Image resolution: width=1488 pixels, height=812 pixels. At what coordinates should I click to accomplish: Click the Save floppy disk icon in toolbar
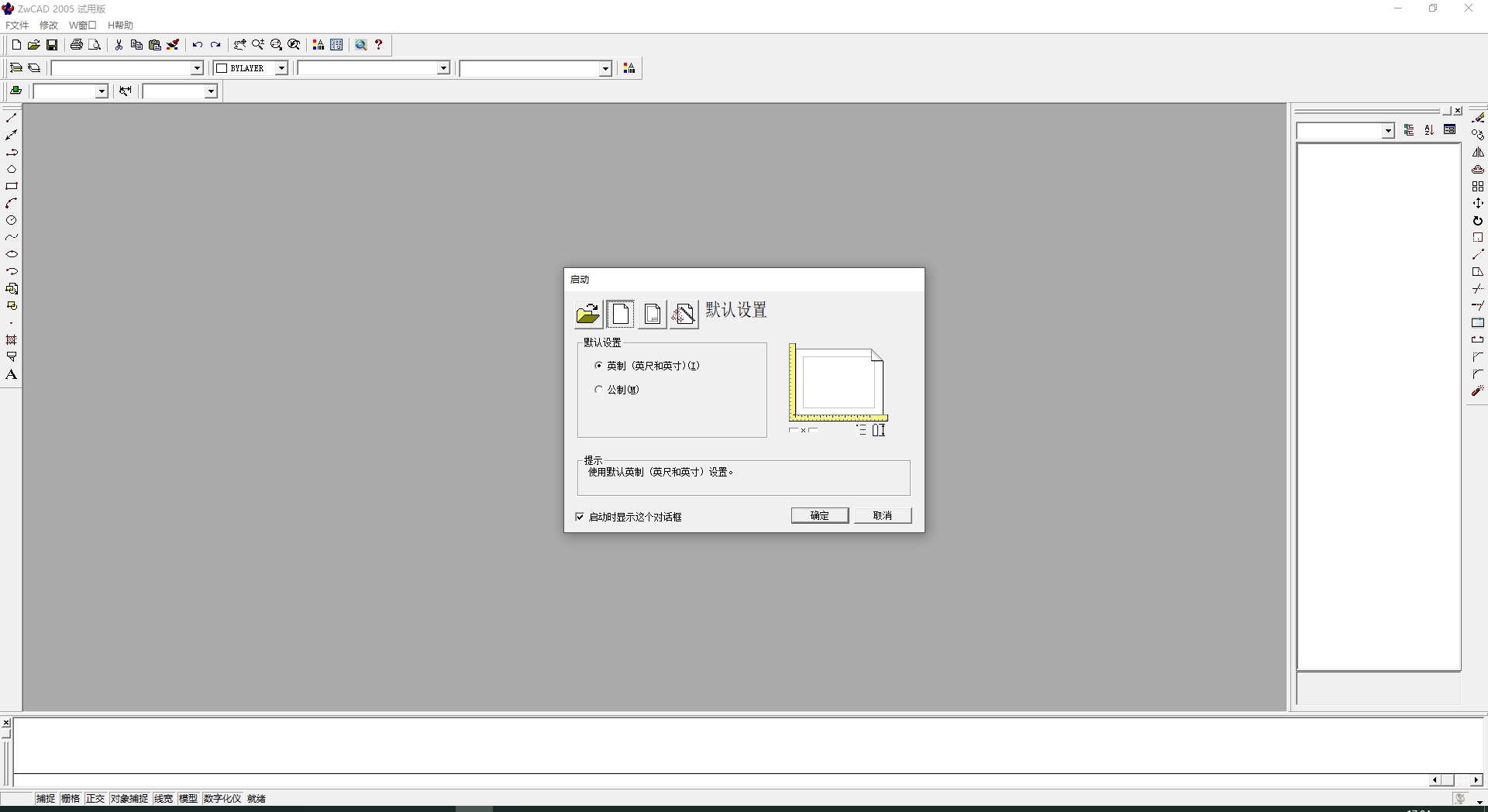point(52,45)
